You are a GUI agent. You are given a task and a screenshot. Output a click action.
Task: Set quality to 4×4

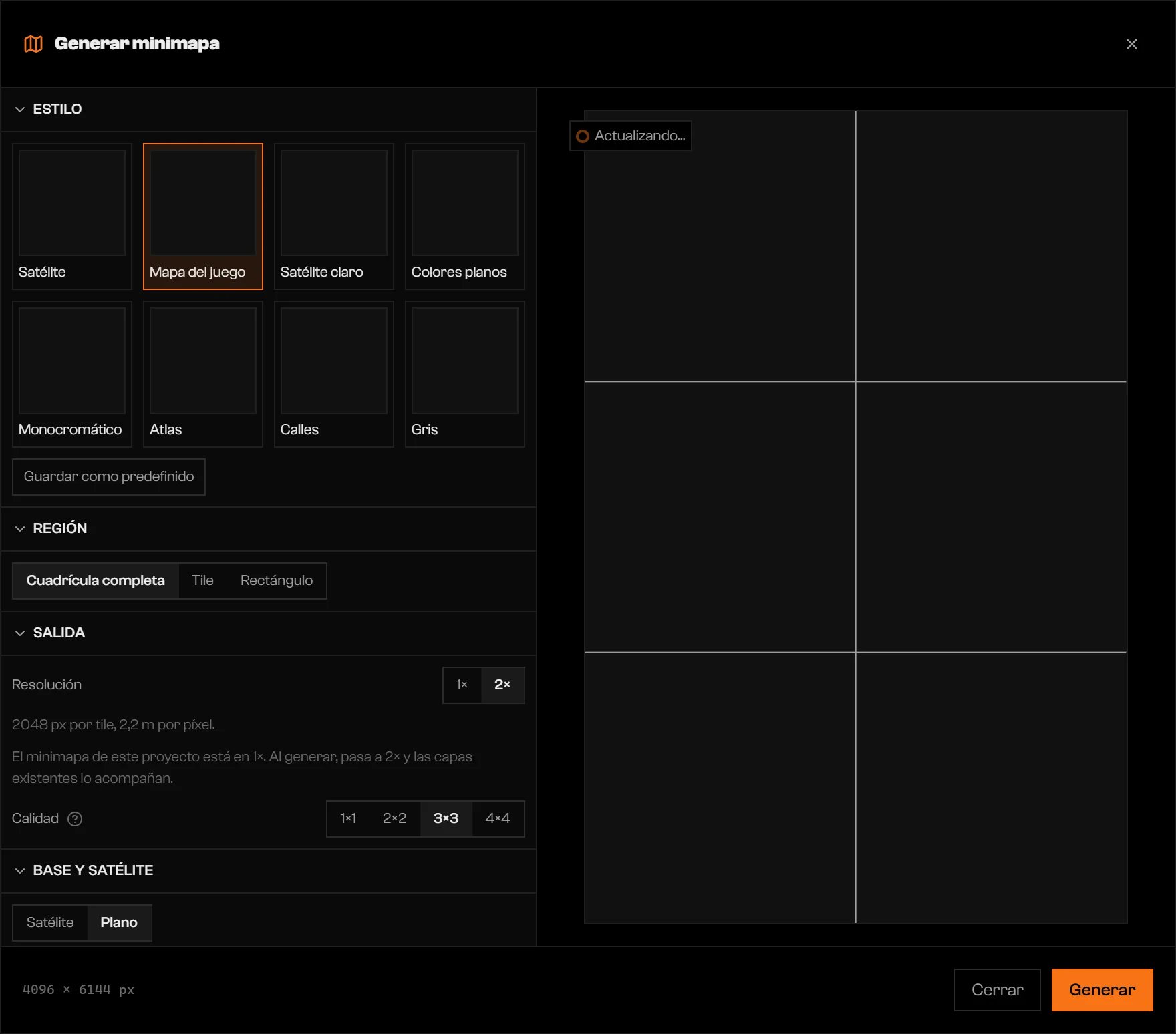(x=498, y=819)
